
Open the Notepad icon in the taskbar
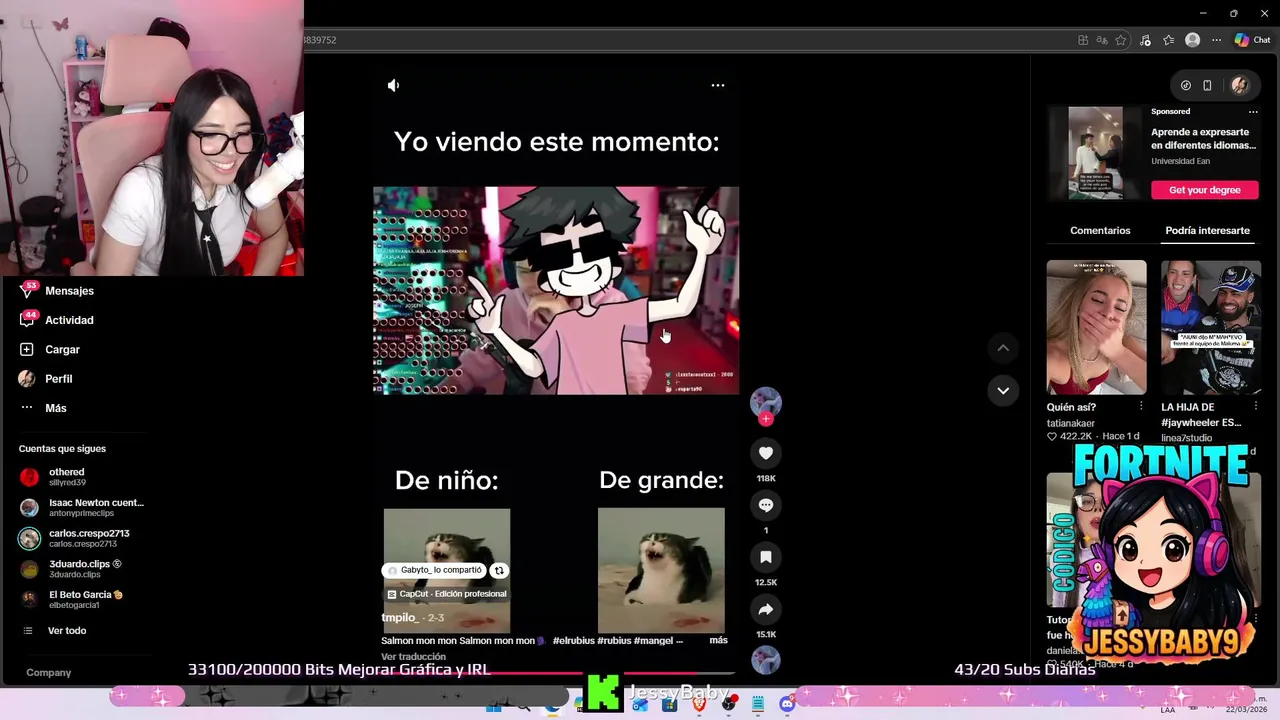click(x=758, y=705)
